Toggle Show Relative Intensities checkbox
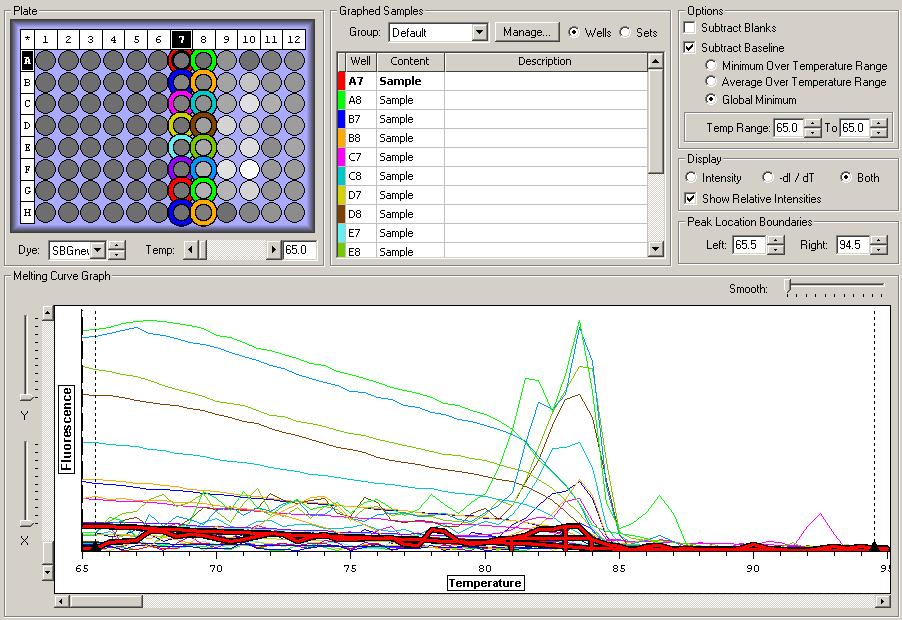The width and height of the screenshot is (902, 620). [690, 198]
